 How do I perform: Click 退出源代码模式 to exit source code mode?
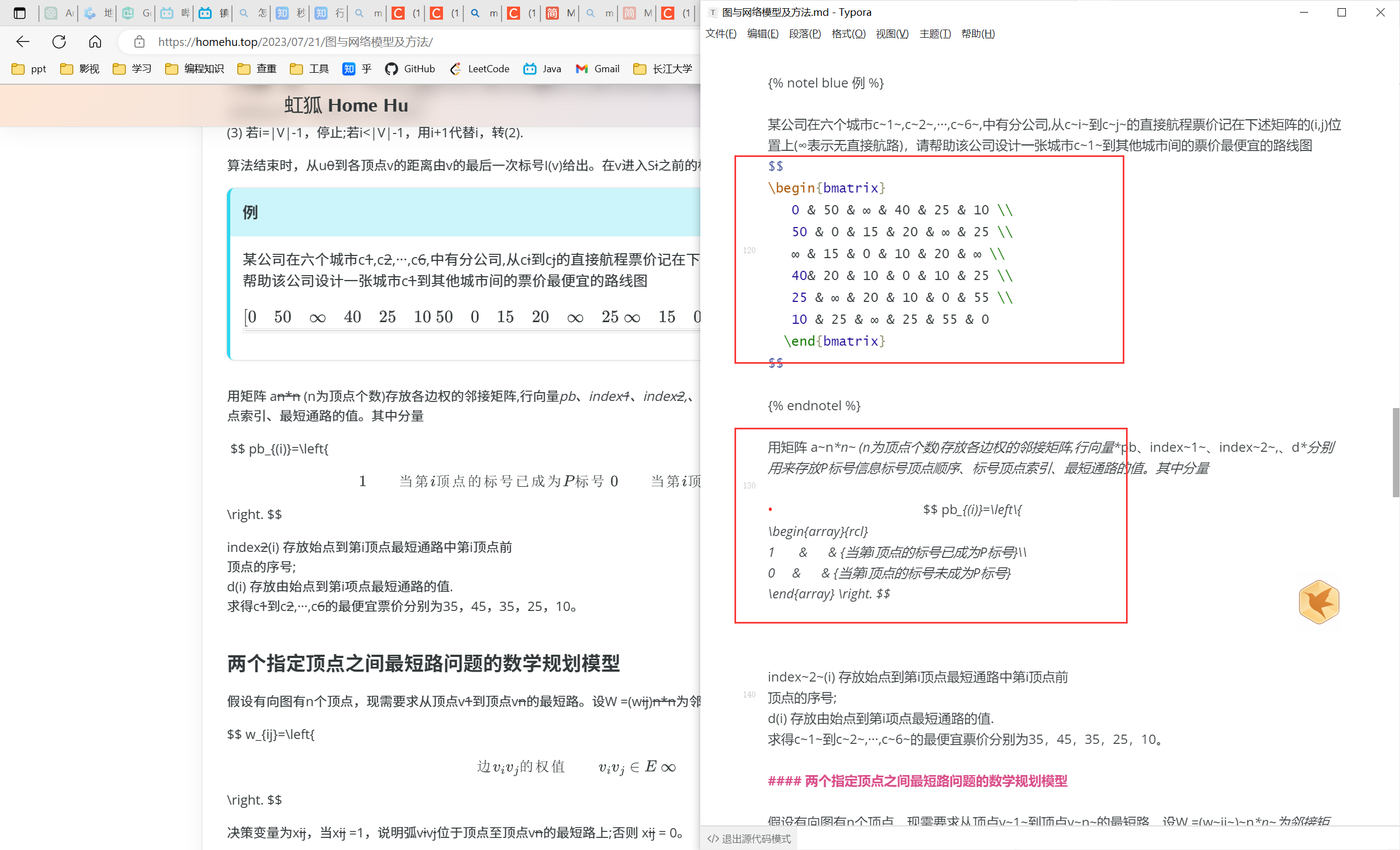point(748,839)
